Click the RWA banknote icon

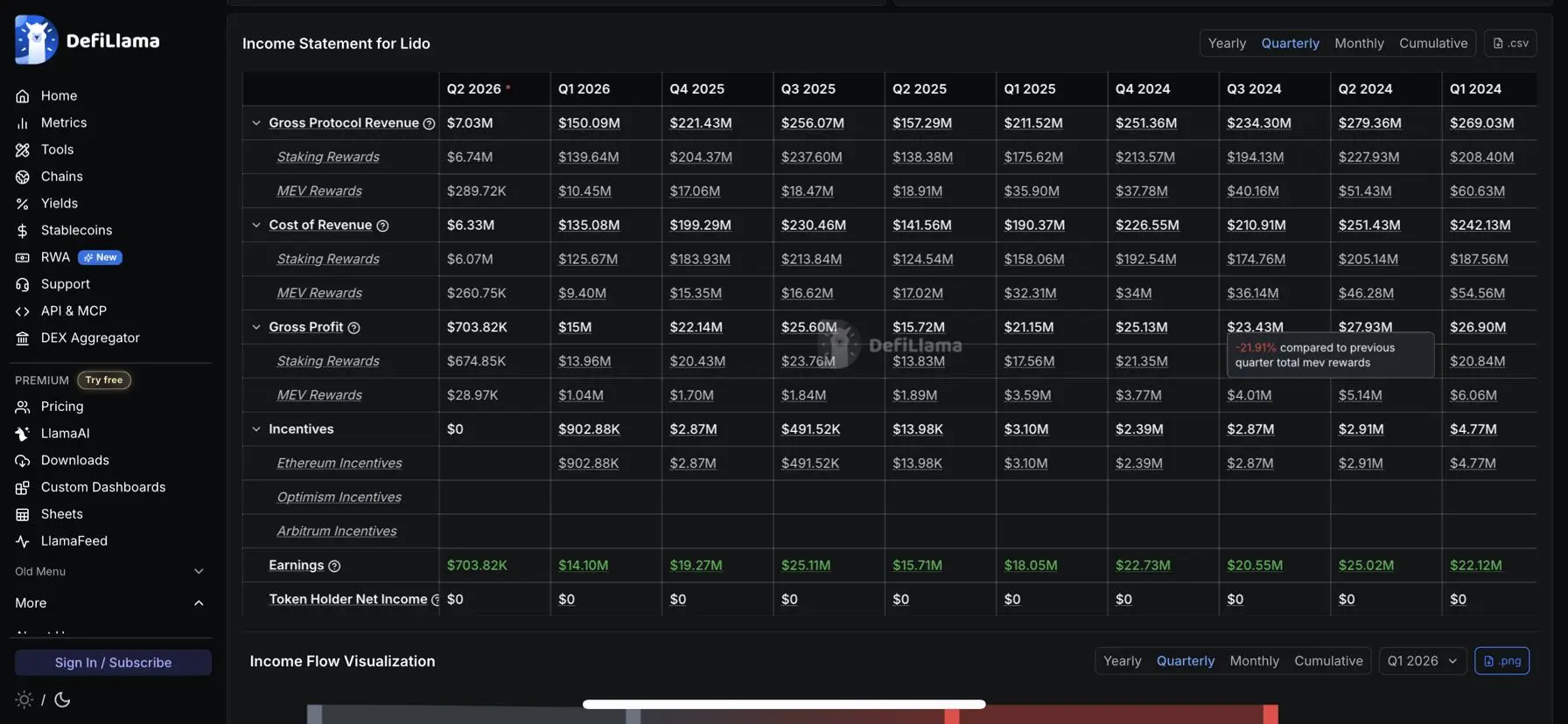(23, 258)
